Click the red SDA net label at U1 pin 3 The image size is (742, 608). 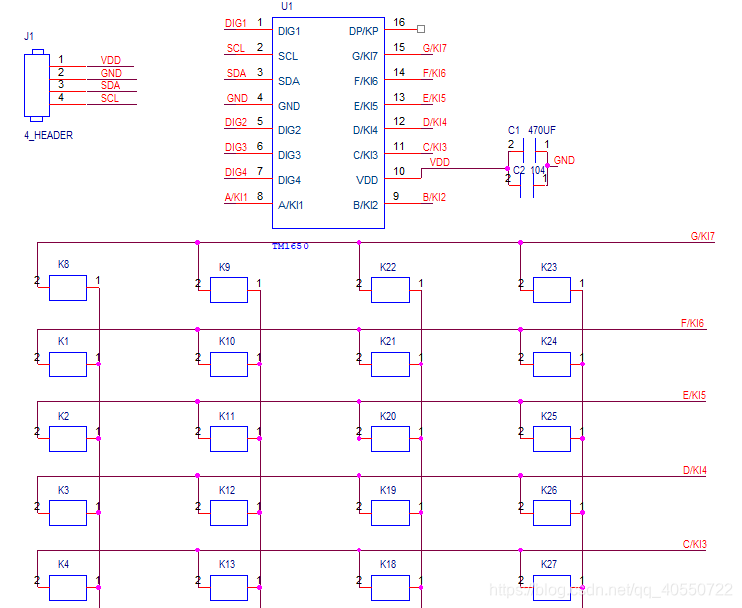pos(237,73)
